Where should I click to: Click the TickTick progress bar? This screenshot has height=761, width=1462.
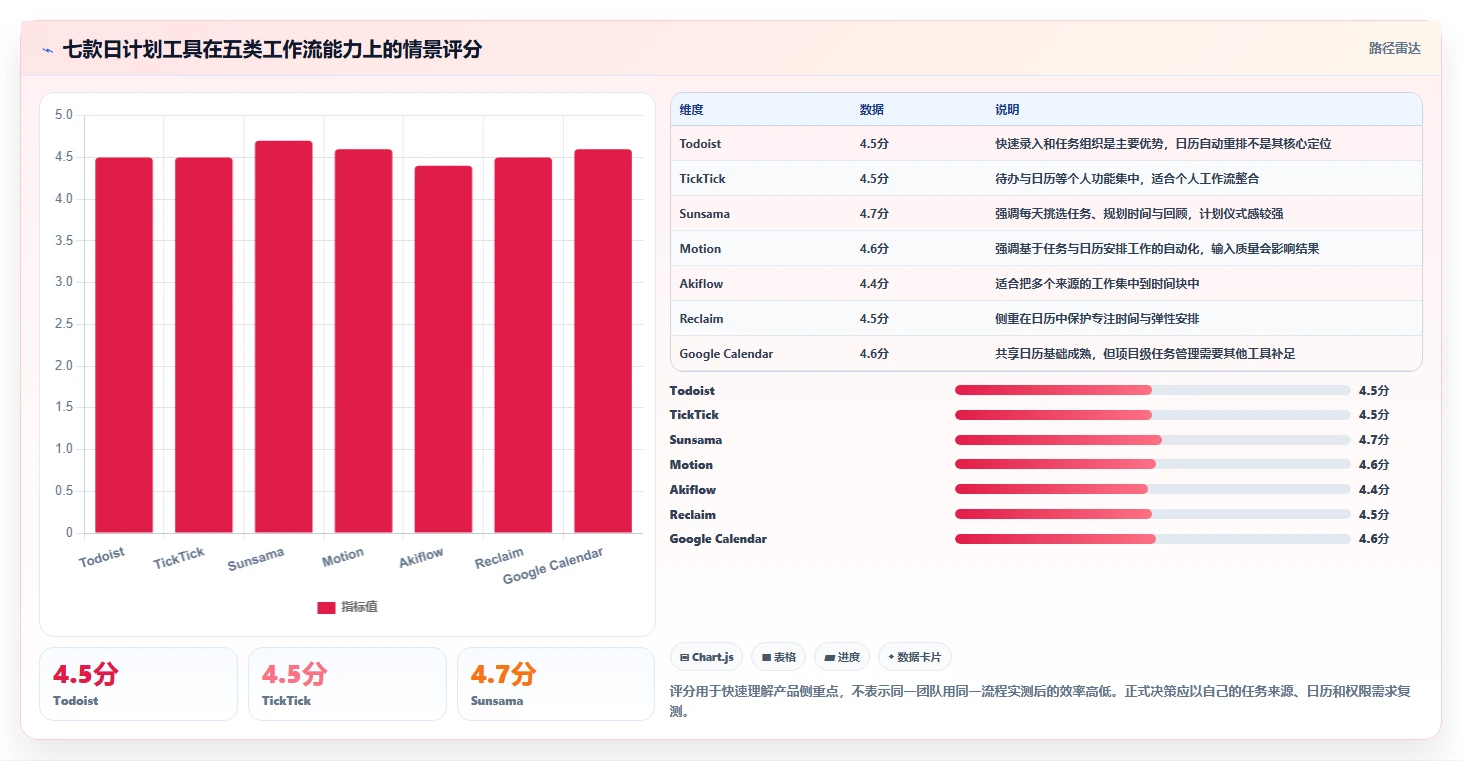click(1153, 415)
